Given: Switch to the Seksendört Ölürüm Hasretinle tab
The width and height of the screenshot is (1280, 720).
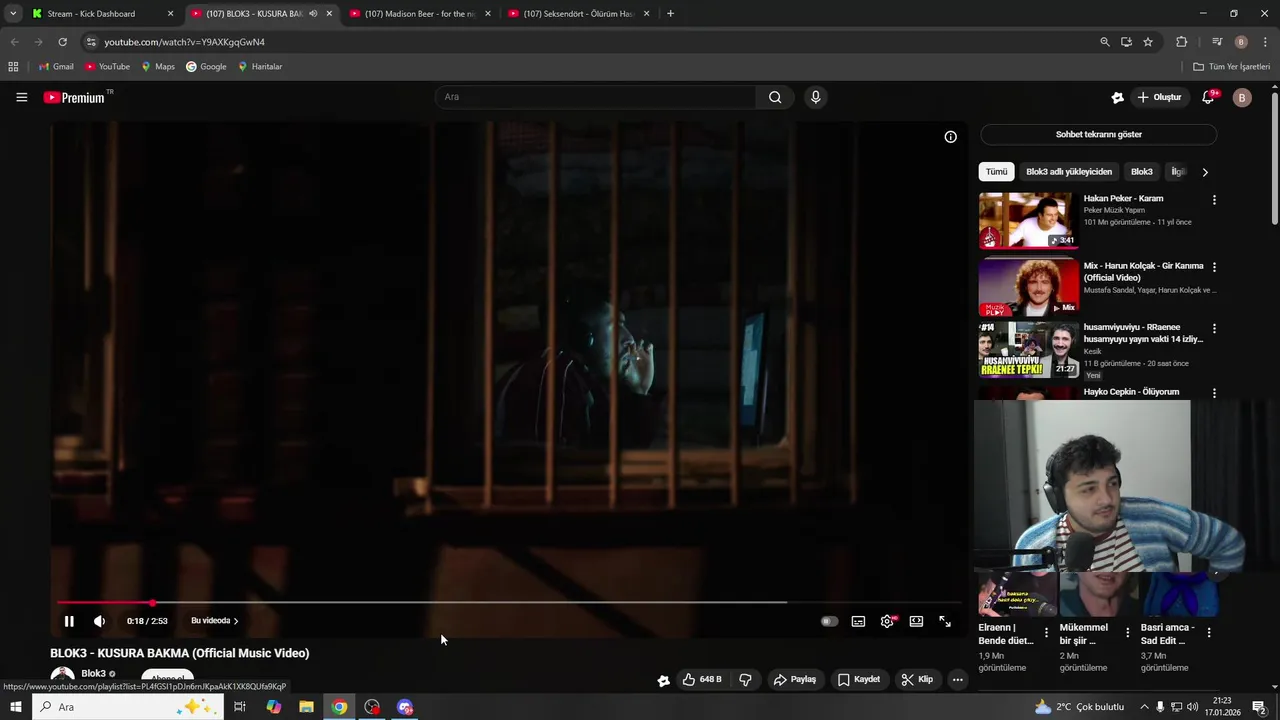Looking at the screenshot, I should (x=579, y=14).
